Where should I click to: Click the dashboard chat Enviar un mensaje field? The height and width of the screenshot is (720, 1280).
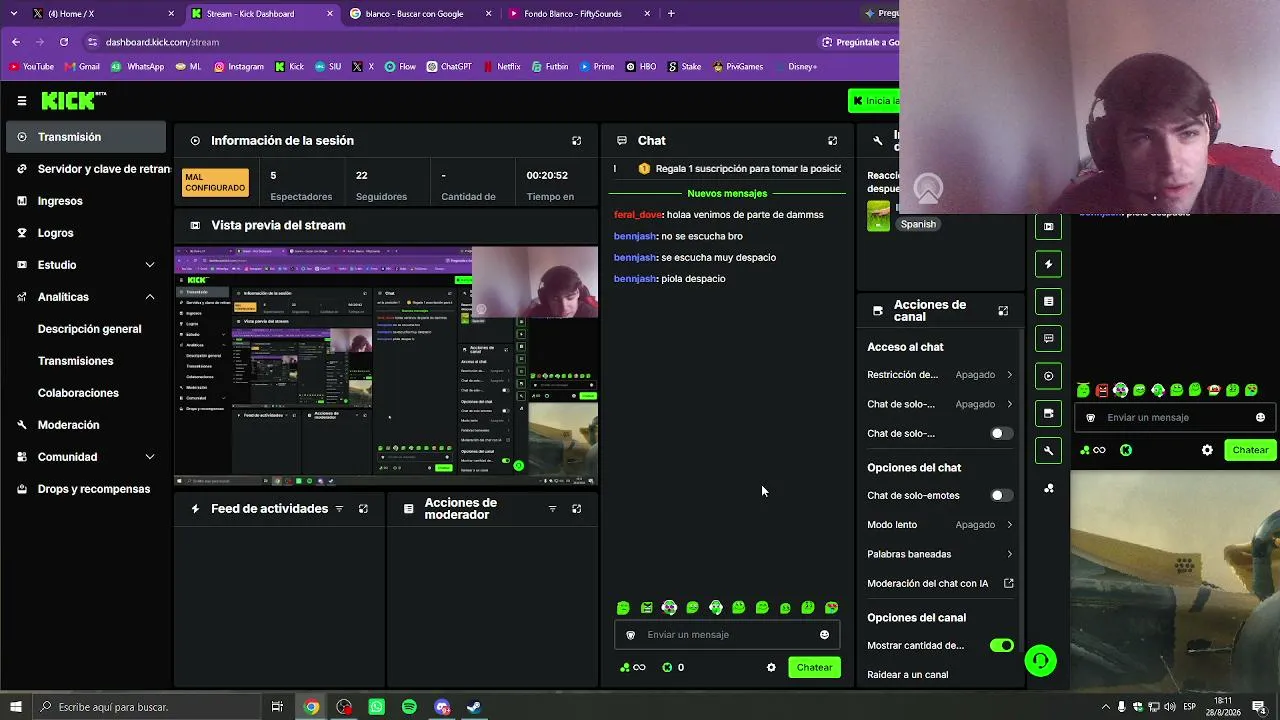(727, 635)
